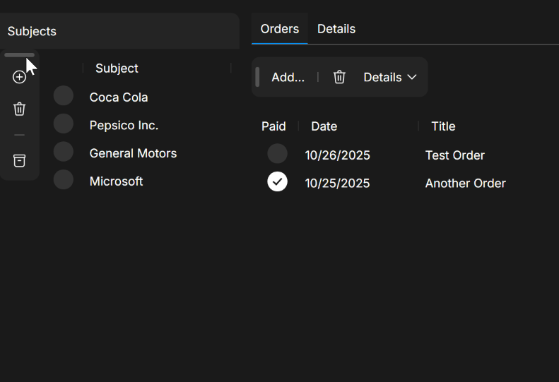Toggle the General Motors row selector

pos(63,151)
